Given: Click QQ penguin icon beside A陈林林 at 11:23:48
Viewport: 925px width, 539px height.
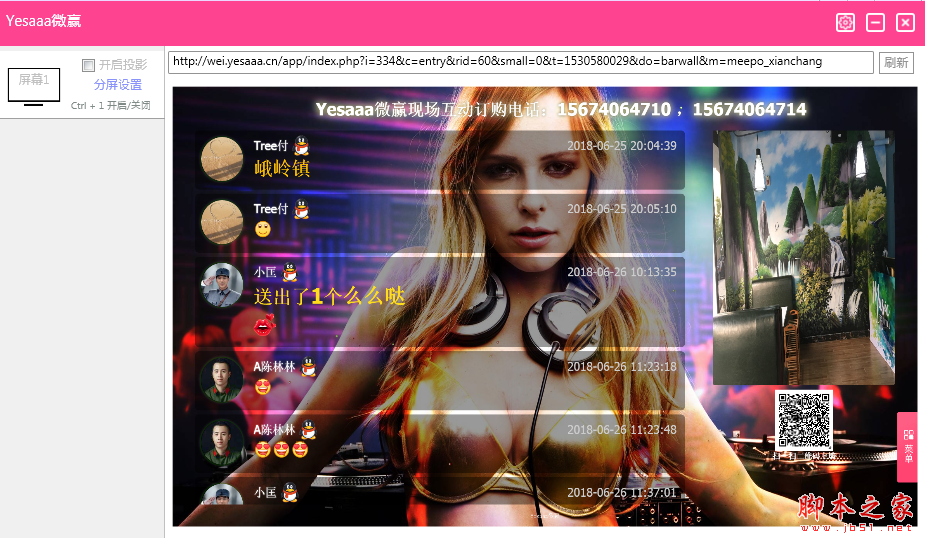Looking at the screenshot, I should (x=309, y=430).
